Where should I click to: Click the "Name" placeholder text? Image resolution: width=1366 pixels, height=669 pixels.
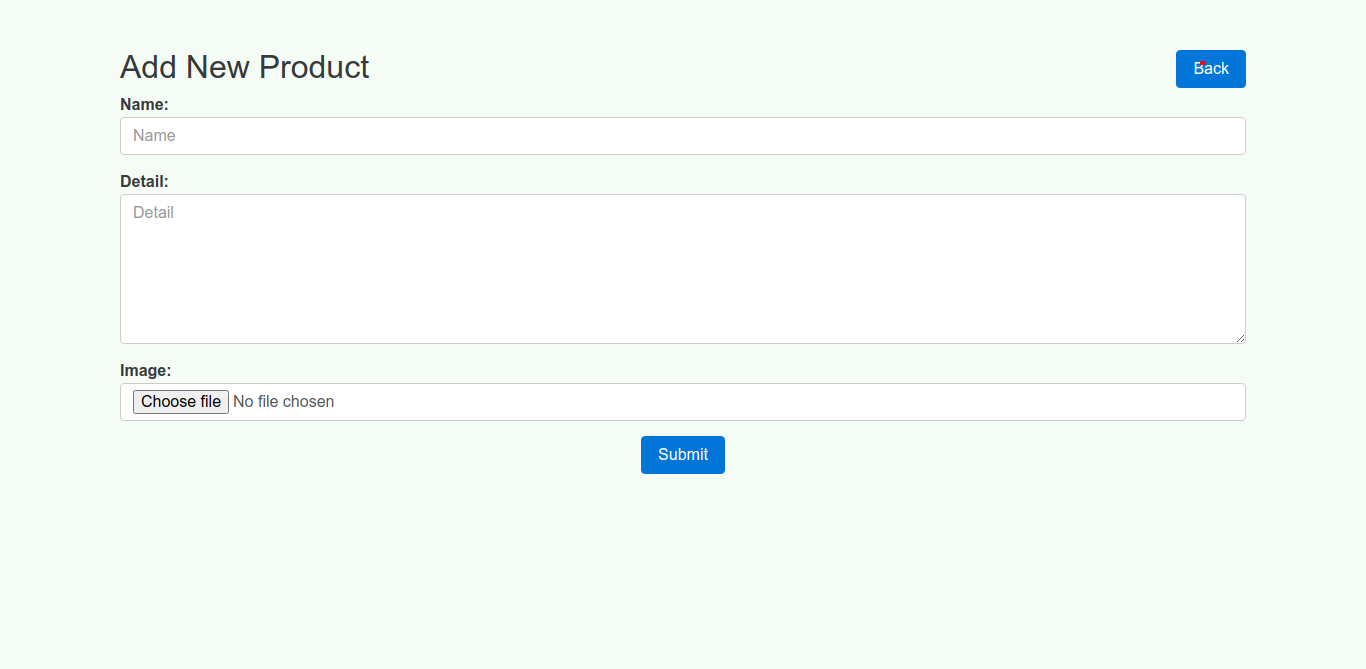pos(154,136)
